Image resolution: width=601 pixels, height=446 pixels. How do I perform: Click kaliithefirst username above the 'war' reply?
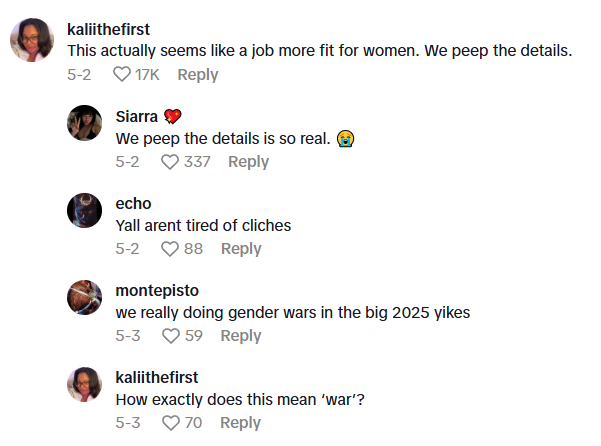click(x=157, y=377)
